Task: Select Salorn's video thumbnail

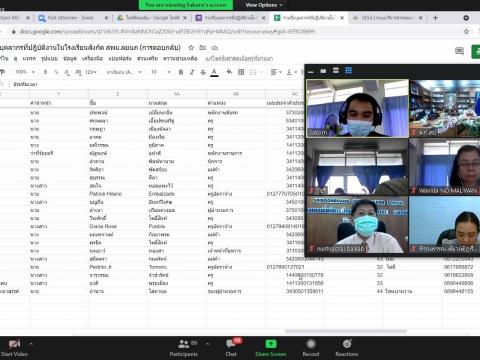Action: (357, 108)
